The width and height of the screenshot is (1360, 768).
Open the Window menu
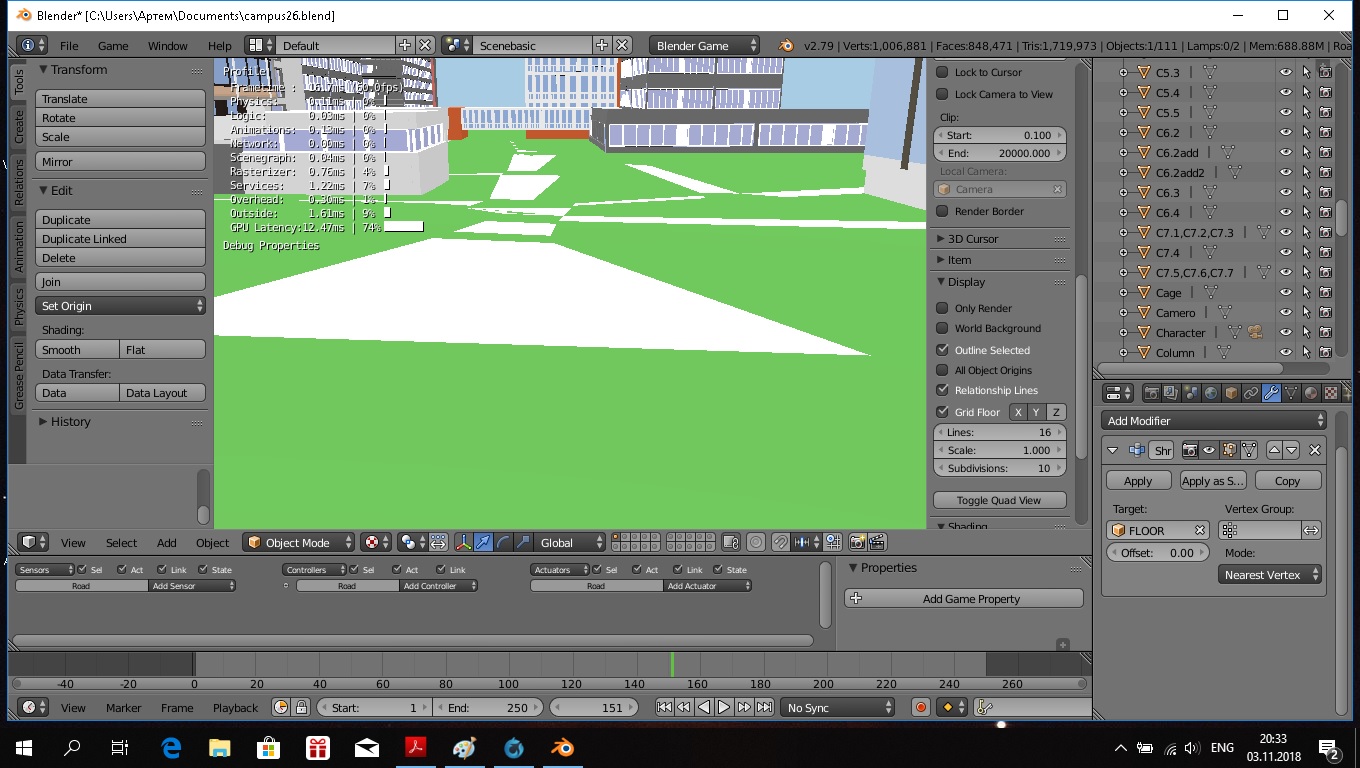pos(168,46)
